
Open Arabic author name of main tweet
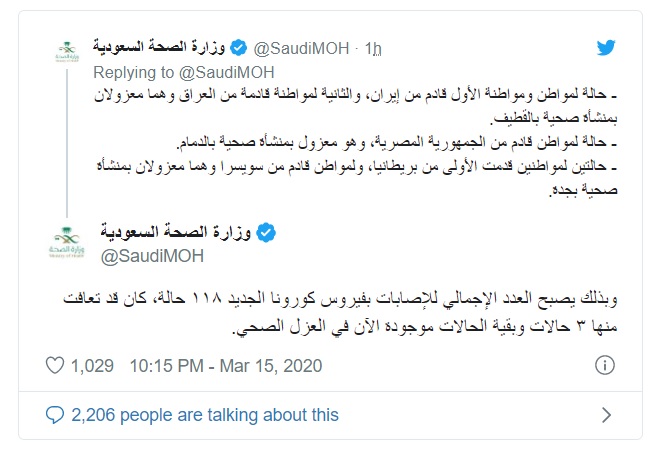tap(176, 232)
